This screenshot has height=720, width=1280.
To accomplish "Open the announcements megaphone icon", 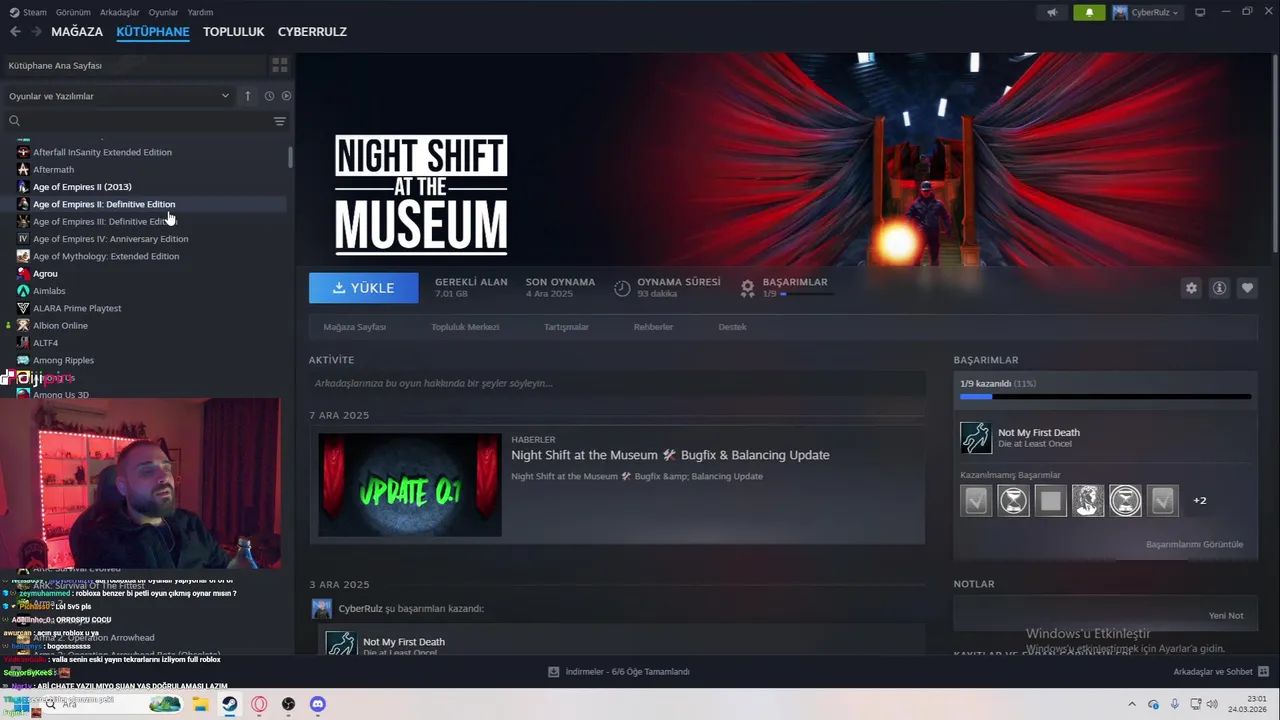I will 1052,12.
